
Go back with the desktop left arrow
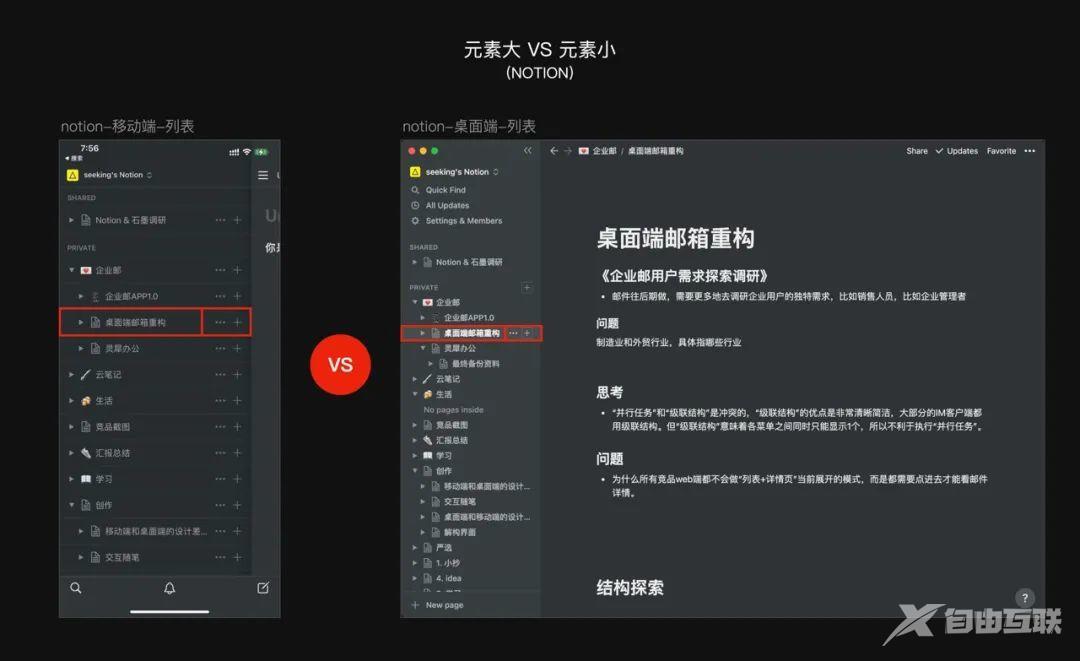(554, 151)
